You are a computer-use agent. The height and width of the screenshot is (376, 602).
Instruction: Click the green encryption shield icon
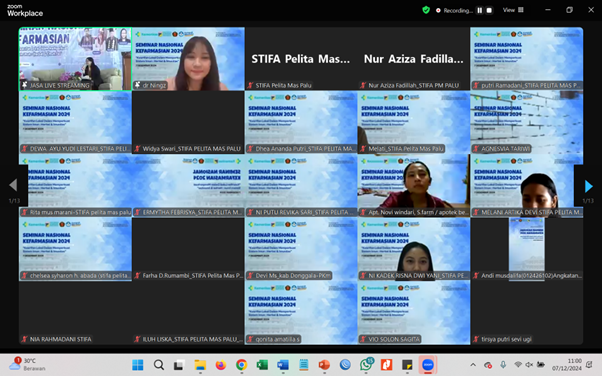point(426,10)
